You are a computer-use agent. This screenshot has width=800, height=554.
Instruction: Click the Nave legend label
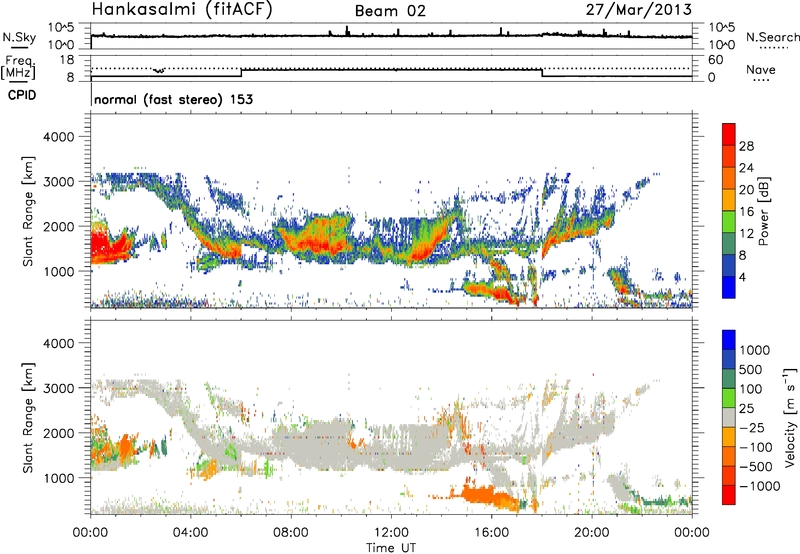point(761,69)
